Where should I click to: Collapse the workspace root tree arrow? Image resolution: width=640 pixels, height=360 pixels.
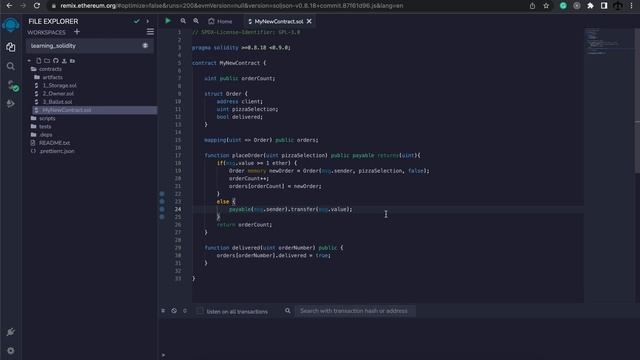29,61
